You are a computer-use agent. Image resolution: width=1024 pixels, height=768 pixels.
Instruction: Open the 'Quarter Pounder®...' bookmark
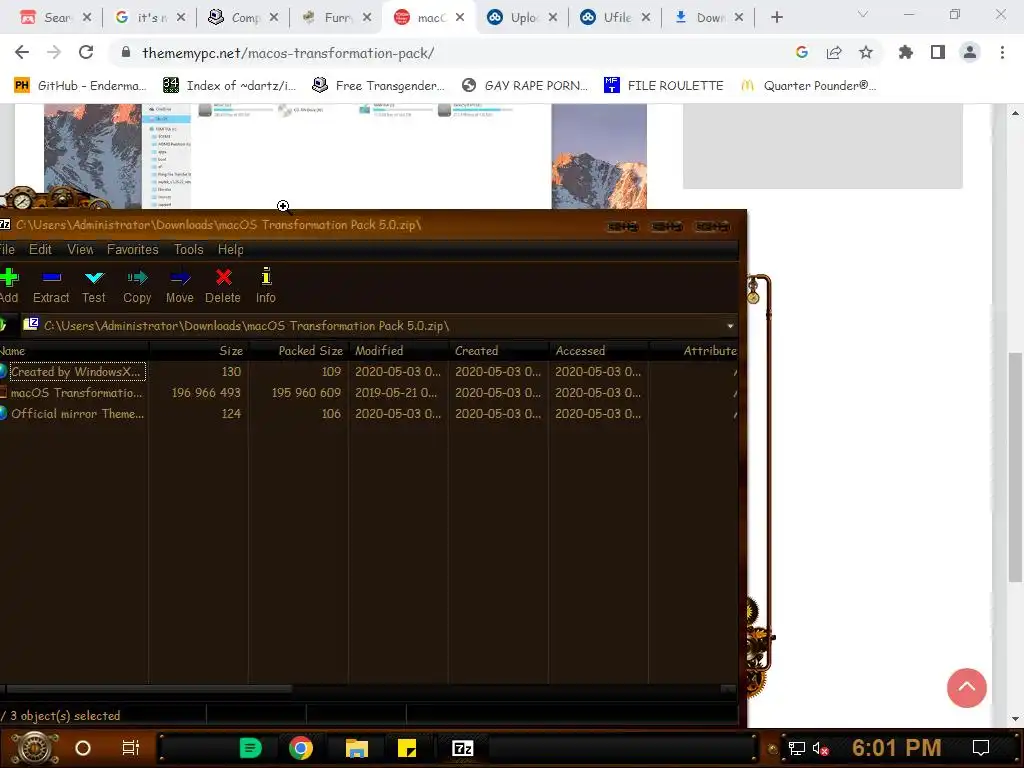808,86
